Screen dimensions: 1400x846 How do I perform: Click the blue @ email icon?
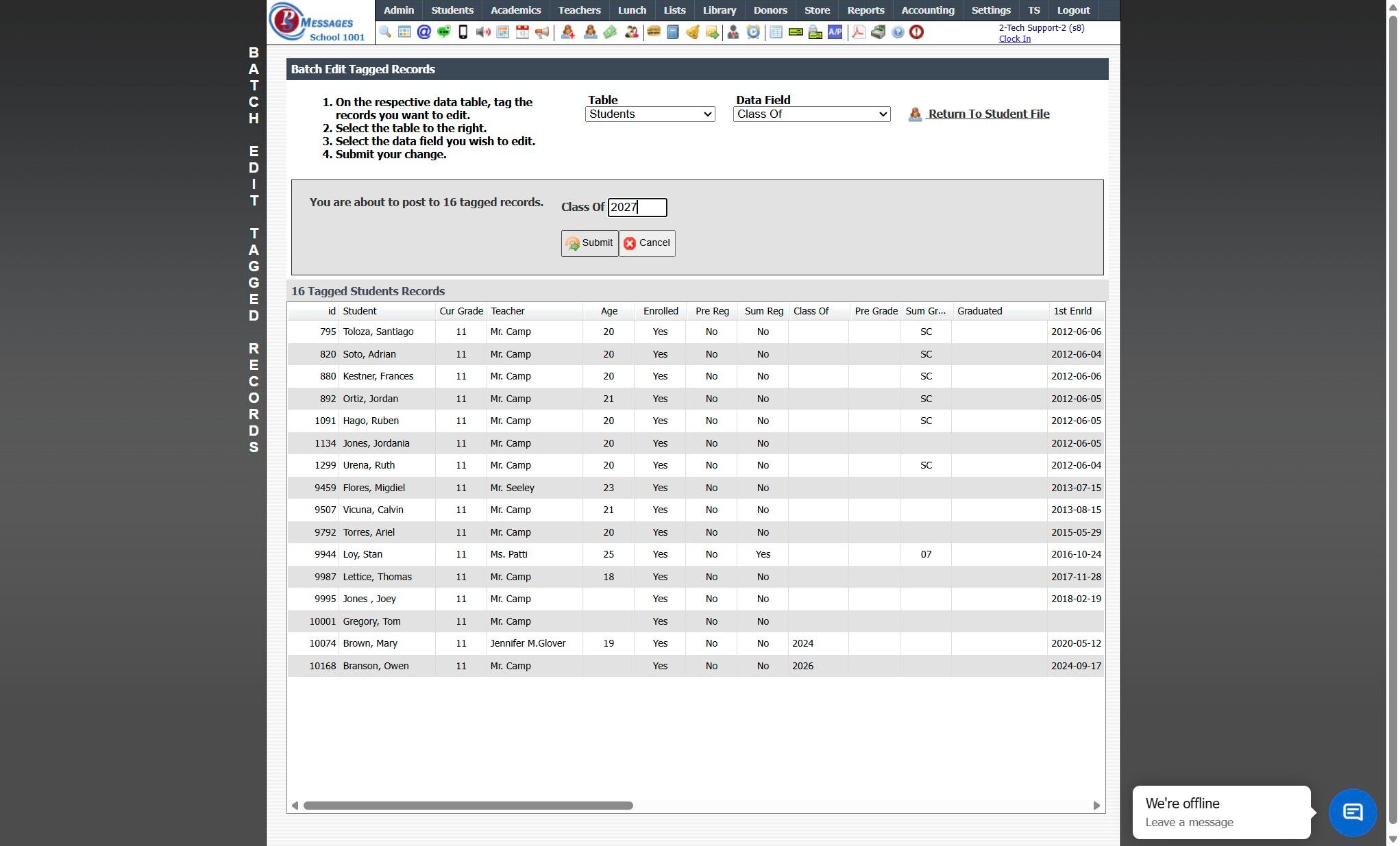pyautogui.click(x=424, y=32)
